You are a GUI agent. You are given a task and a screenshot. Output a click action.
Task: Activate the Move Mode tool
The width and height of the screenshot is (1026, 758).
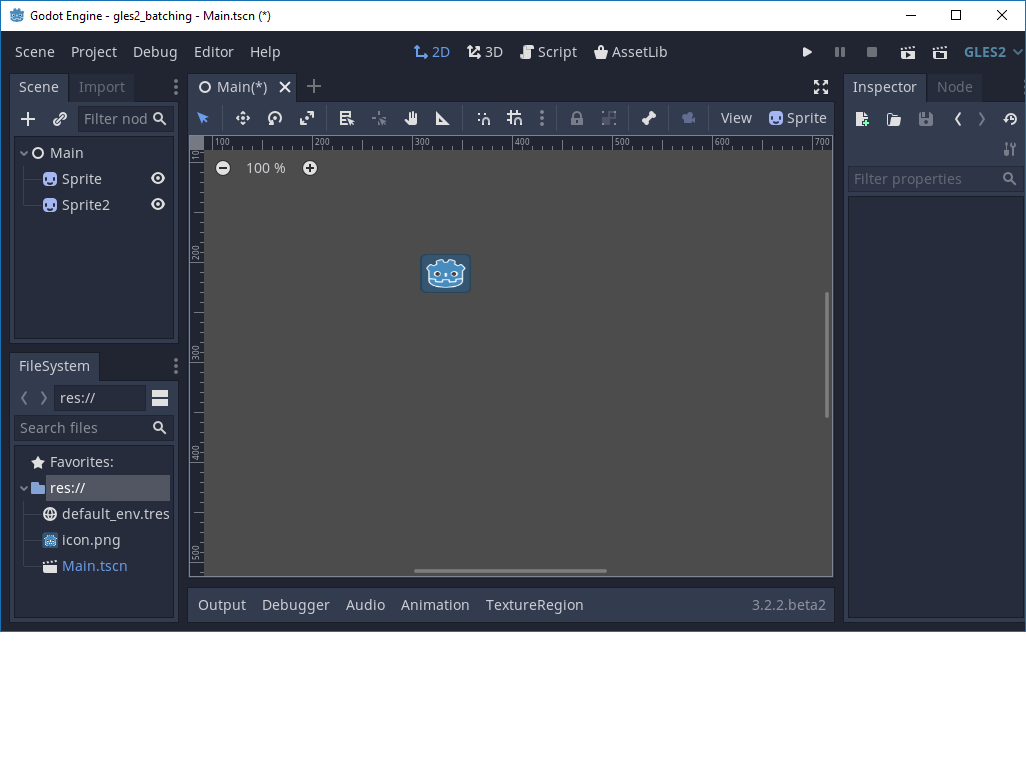(x=242, y=118)
